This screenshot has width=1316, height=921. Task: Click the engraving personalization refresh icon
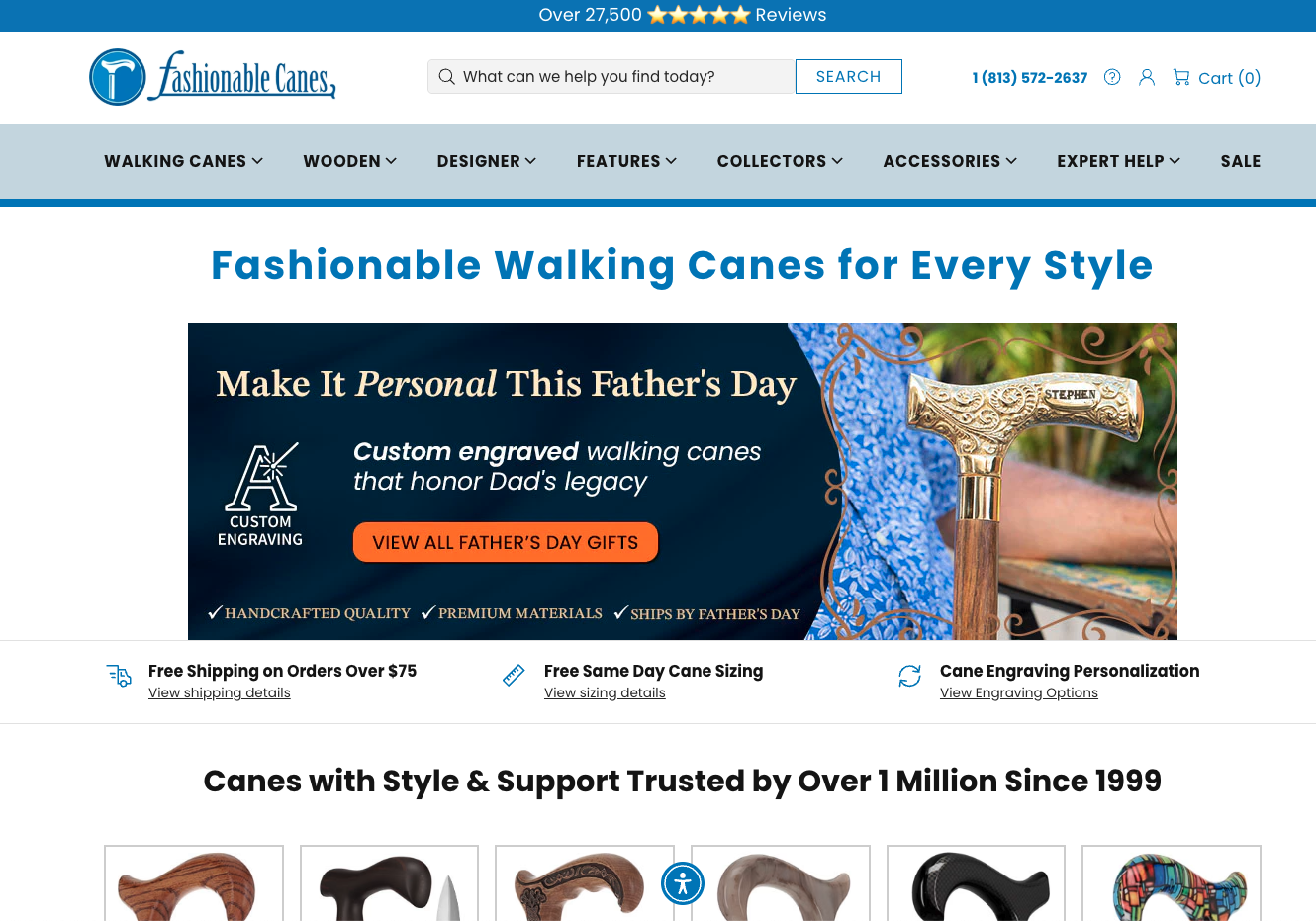[x=910, y=676]
